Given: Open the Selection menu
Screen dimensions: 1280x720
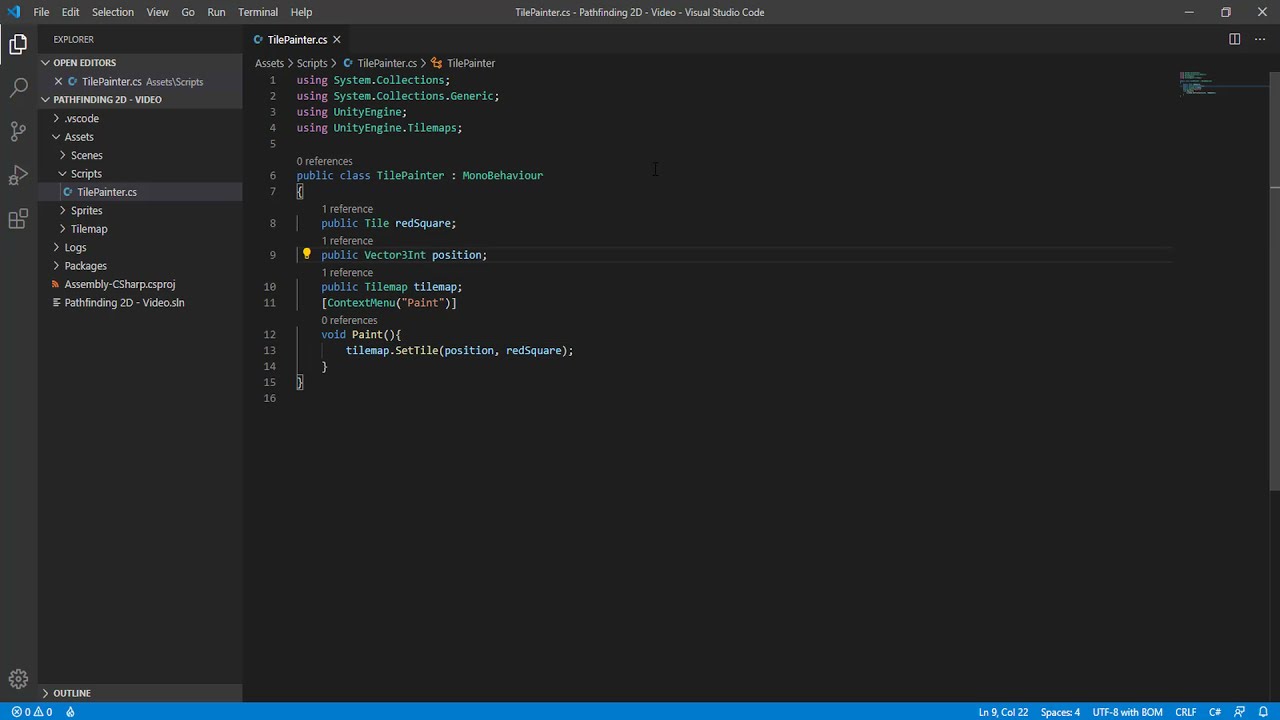Looking at the screenshot, I should coord(112,12).
